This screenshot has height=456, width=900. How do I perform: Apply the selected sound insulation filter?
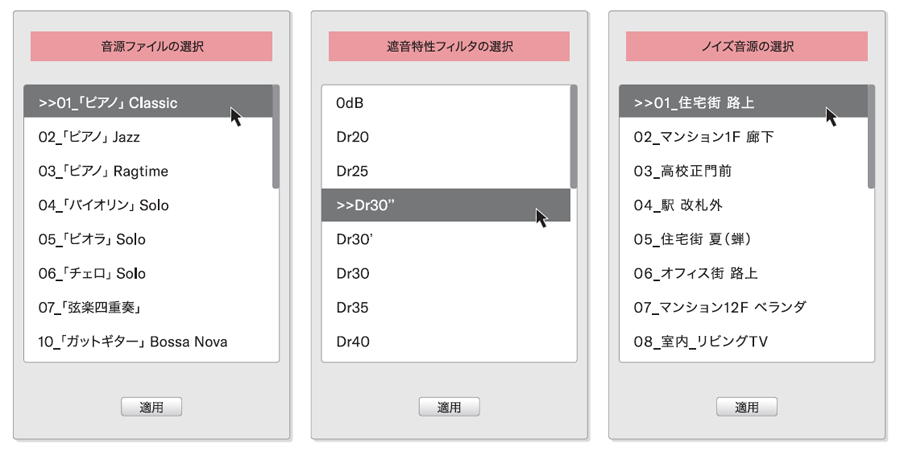(449, 406)
